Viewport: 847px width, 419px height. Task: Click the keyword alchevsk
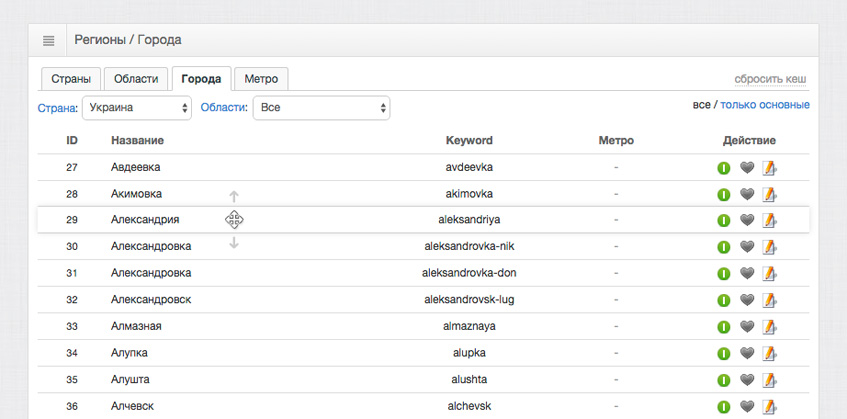[x=469, y=406]
